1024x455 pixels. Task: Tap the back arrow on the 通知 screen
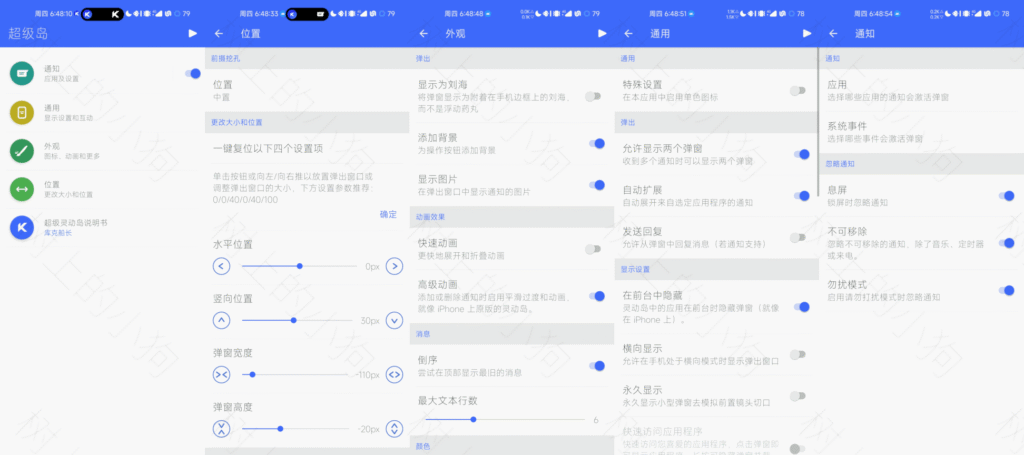point(832,33)
